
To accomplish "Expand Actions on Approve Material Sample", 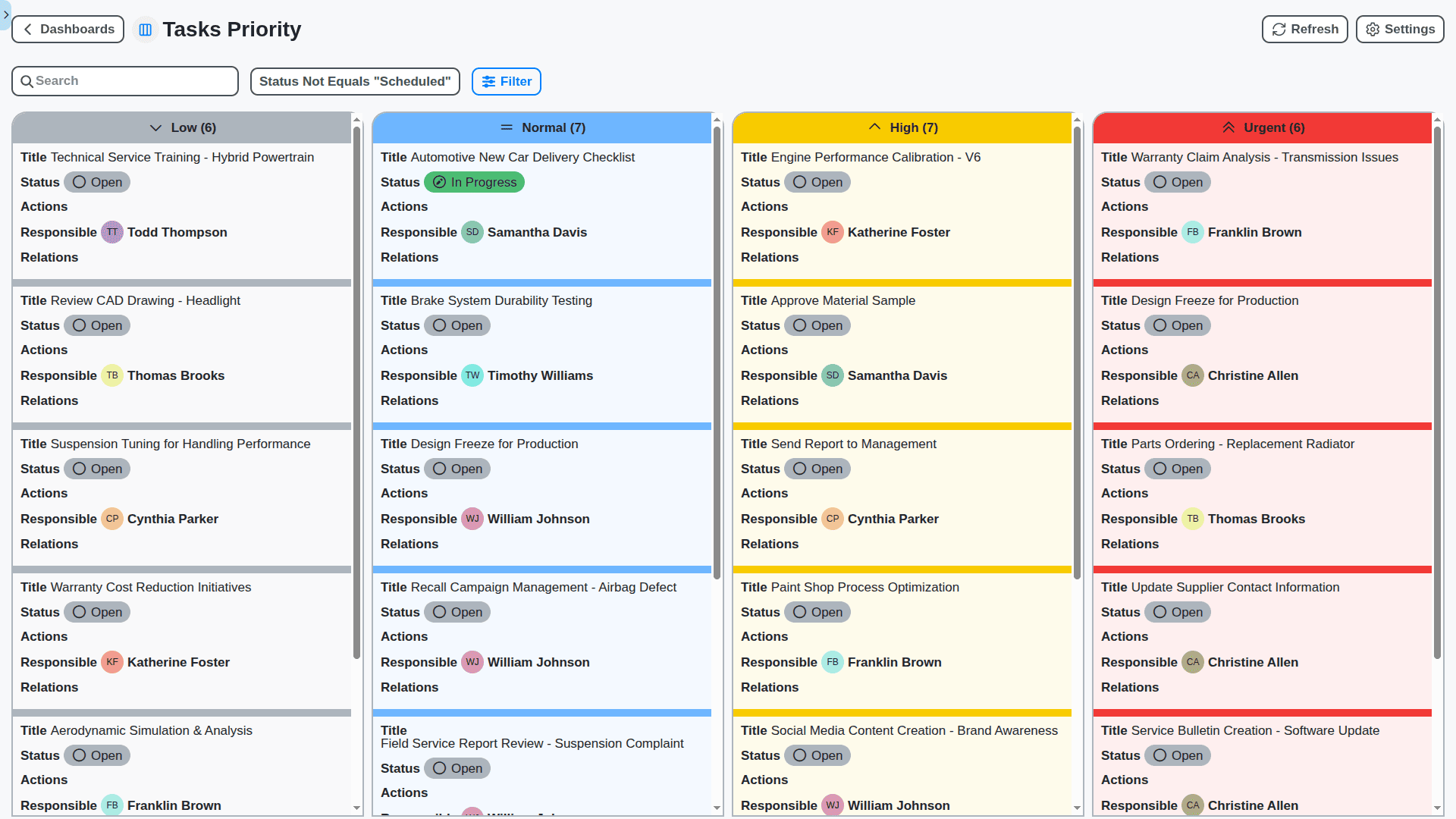I will pos(764,350).
